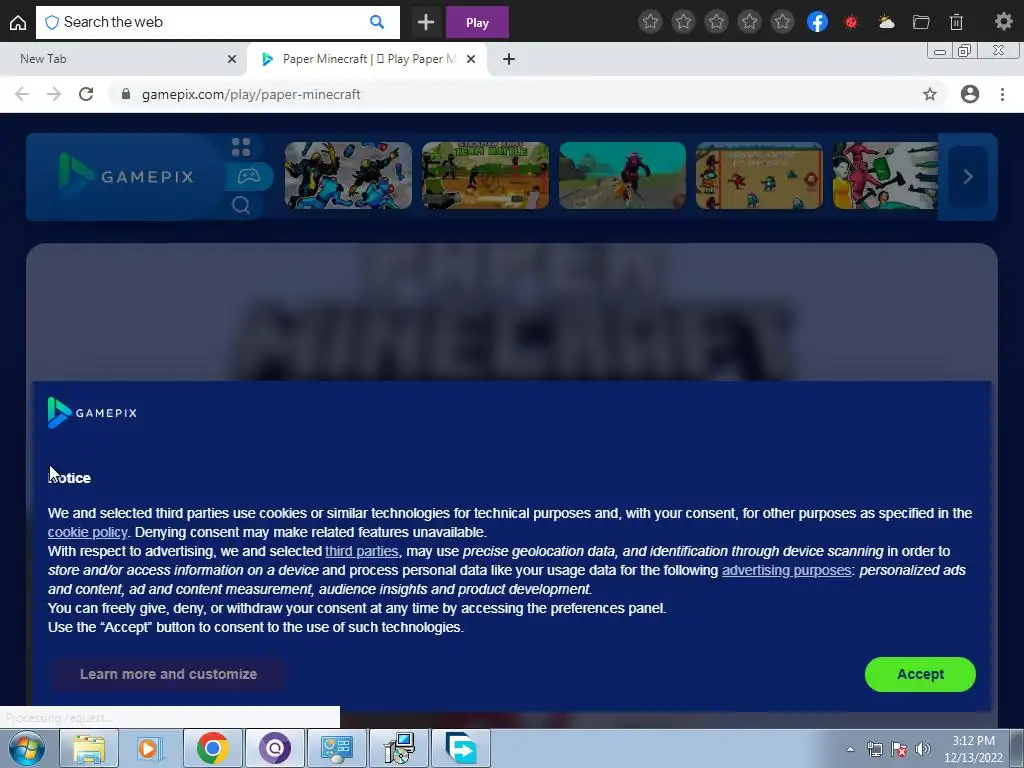Open the cookie policy link
This screenshot has width=1024, height=768.
click(88, 532)
